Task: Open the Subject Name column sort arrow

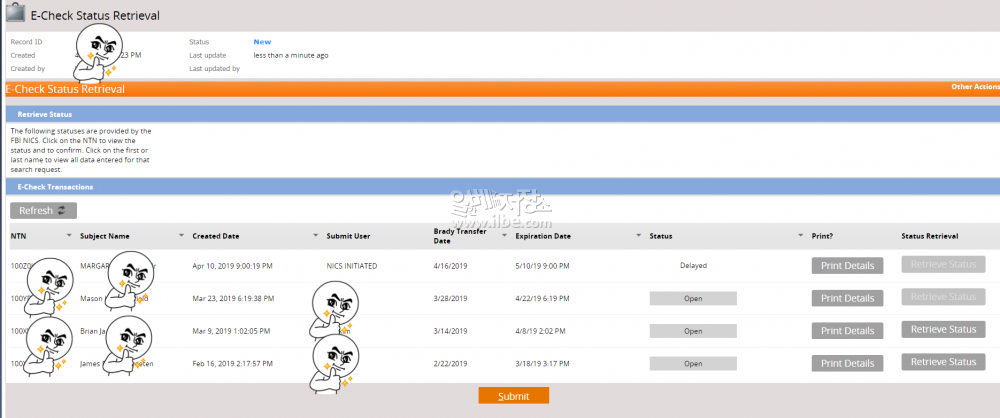Action: click(181, 236)
